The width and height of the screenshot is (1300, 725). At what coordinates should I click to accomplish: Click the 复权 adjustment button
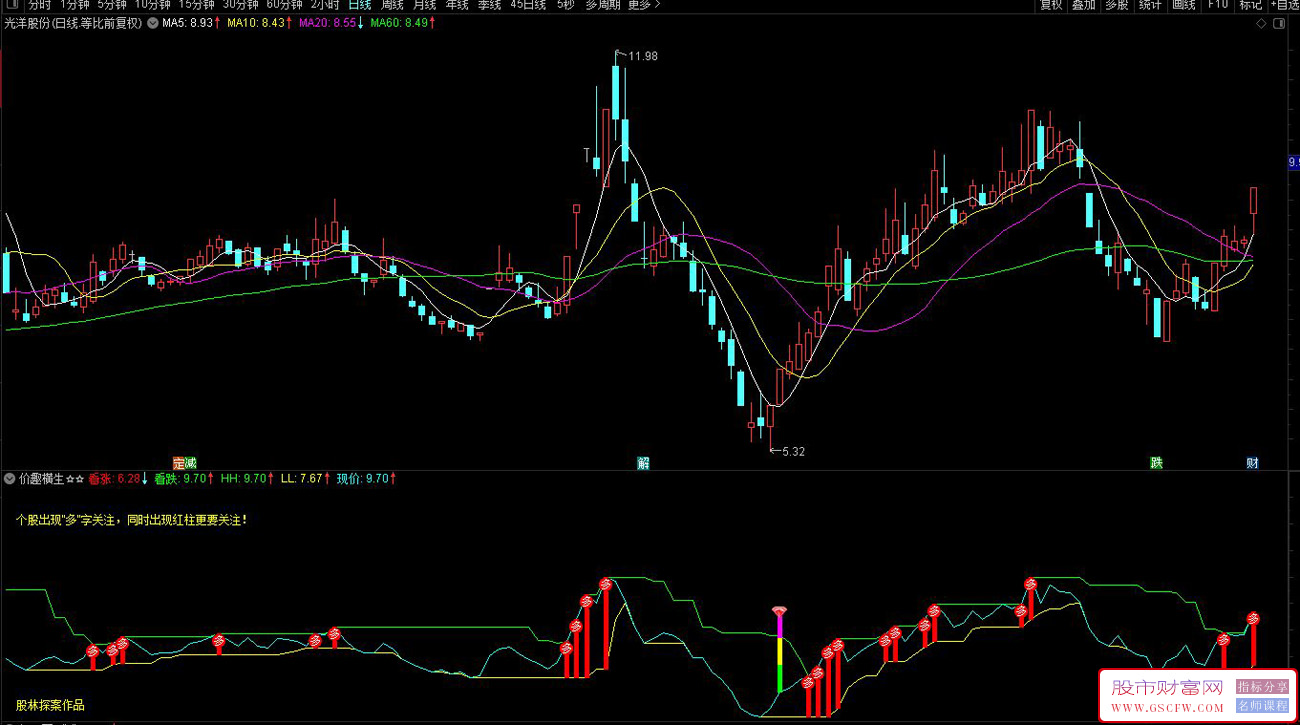coord(1051,5)
